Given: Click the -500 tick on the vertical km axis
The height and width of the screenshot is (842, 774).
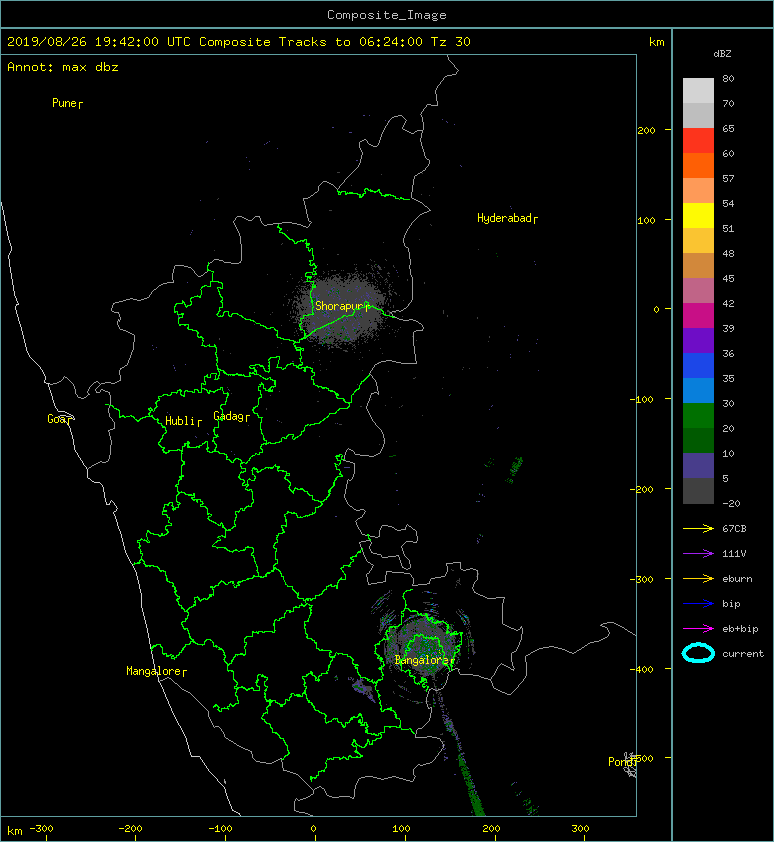Looking at the screenshot, I should [x=642, y=758].
